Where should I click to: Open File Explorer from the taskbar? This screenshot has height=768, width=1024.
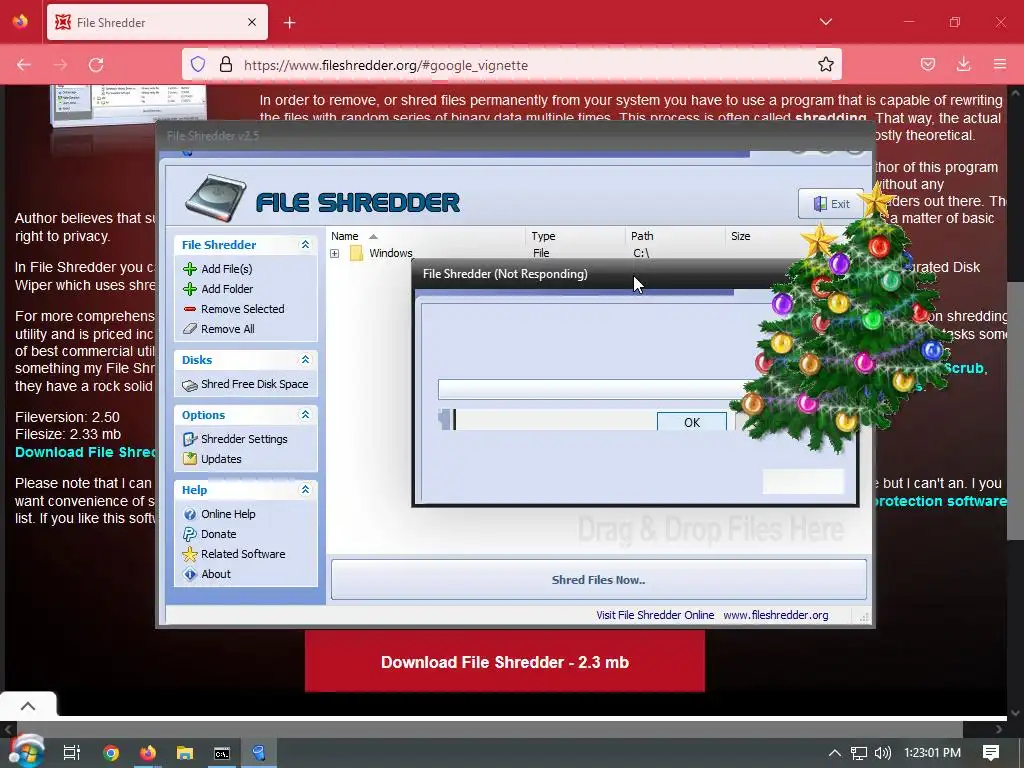[x=185, y=753]
